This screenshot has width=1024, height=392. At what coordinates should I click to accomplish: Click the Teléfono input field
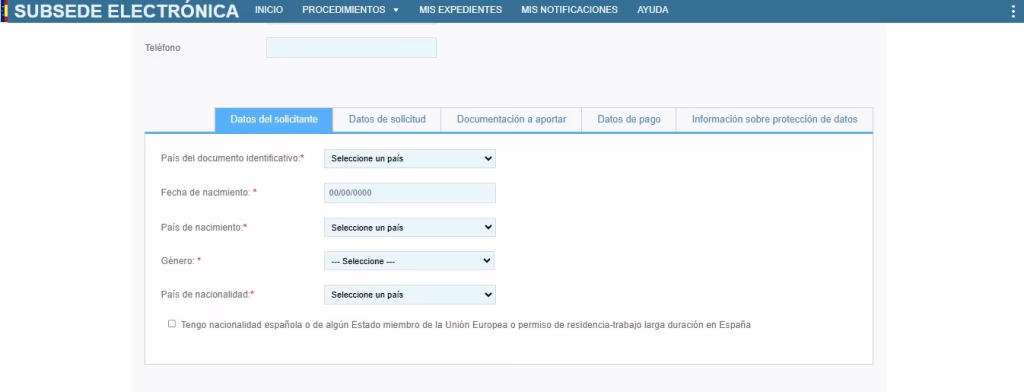351,48
